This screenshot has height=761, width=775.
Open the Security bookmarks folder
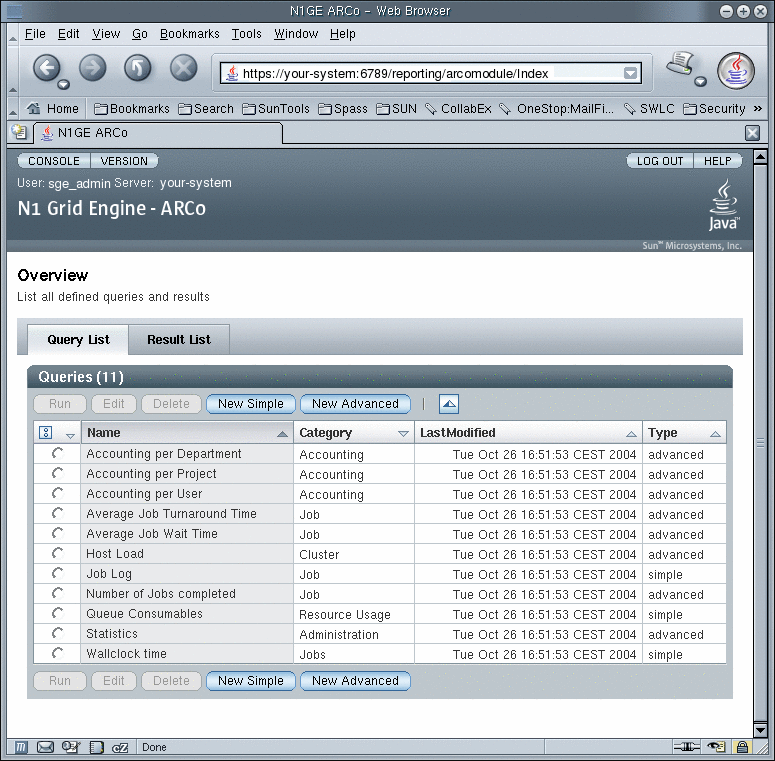(x=714, y=109)
